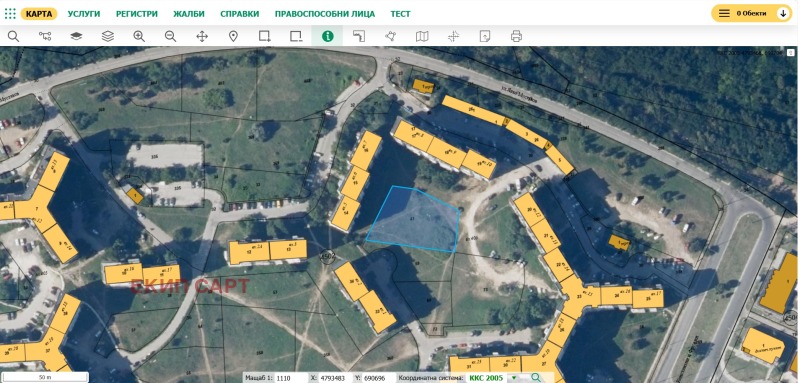Select the zoom in tool

(139, 36)
